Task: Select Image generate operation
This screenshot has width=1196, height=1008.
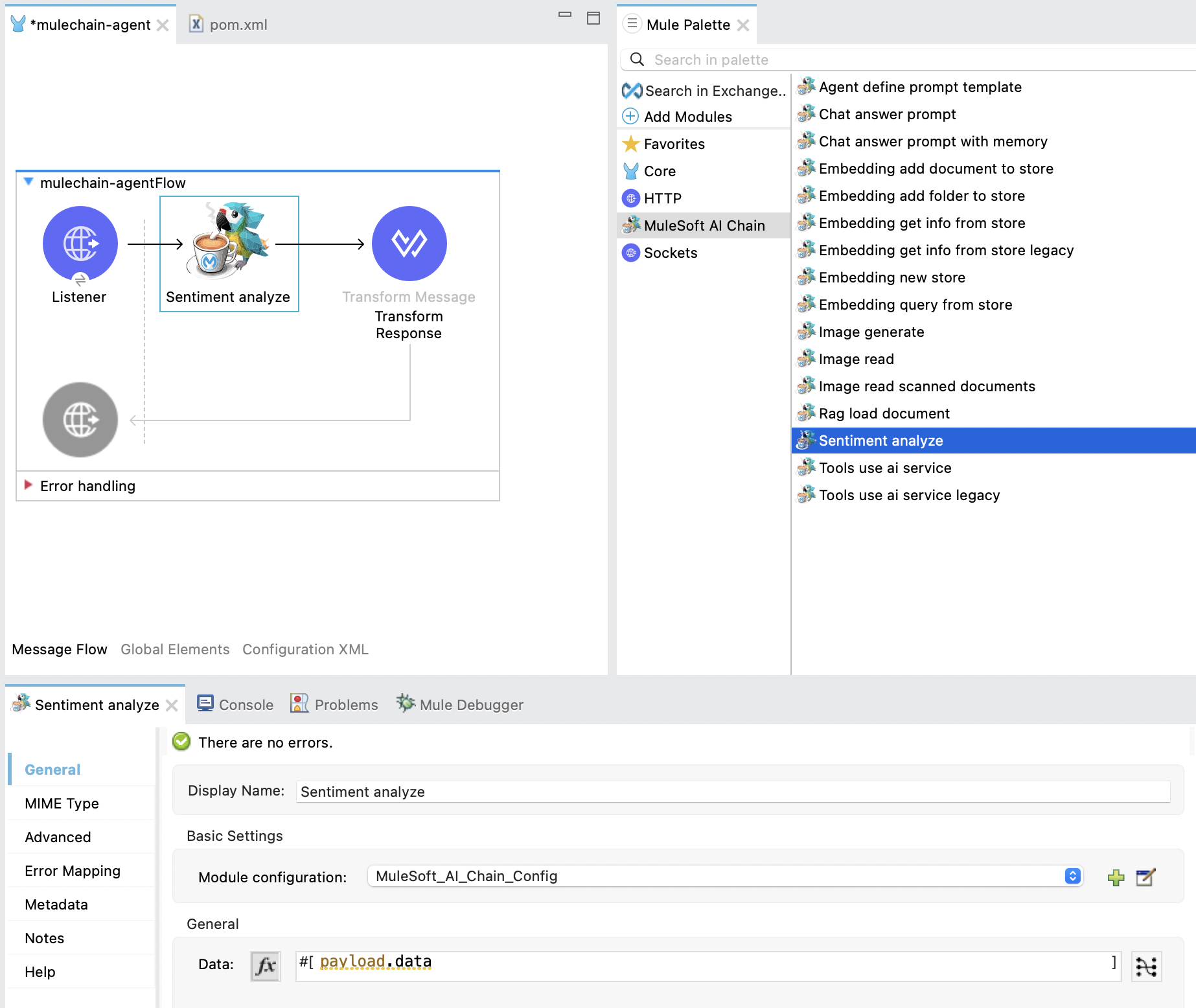Action: tap(861, 332)
